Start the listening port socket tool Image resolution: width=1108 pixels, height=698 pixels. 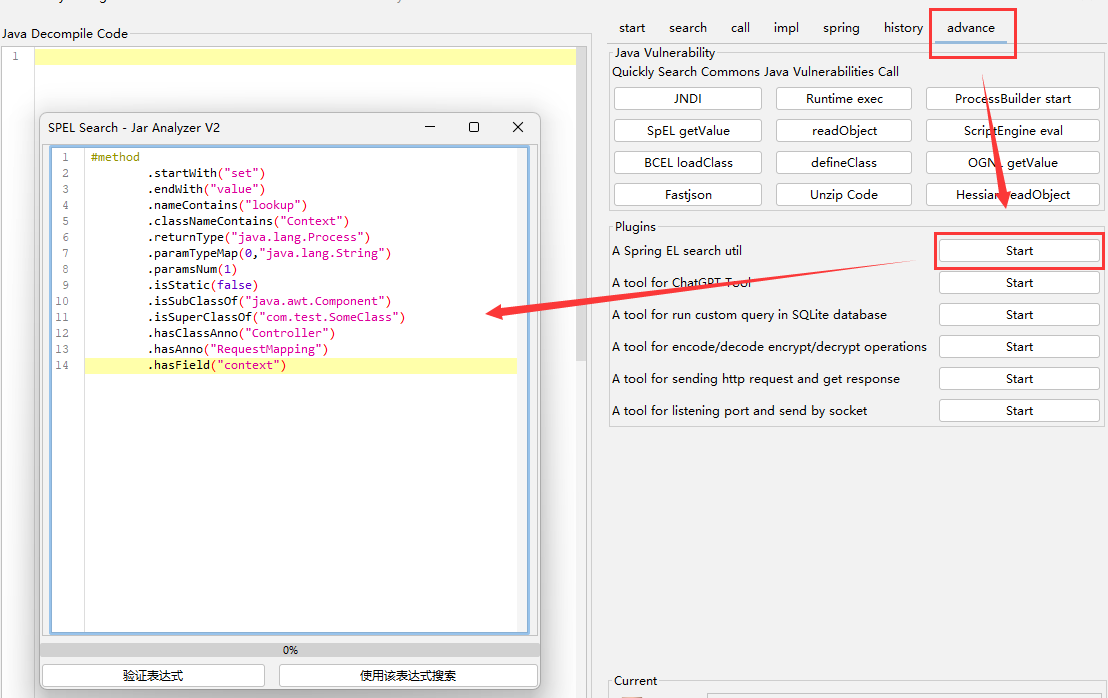click(1019, 411)
